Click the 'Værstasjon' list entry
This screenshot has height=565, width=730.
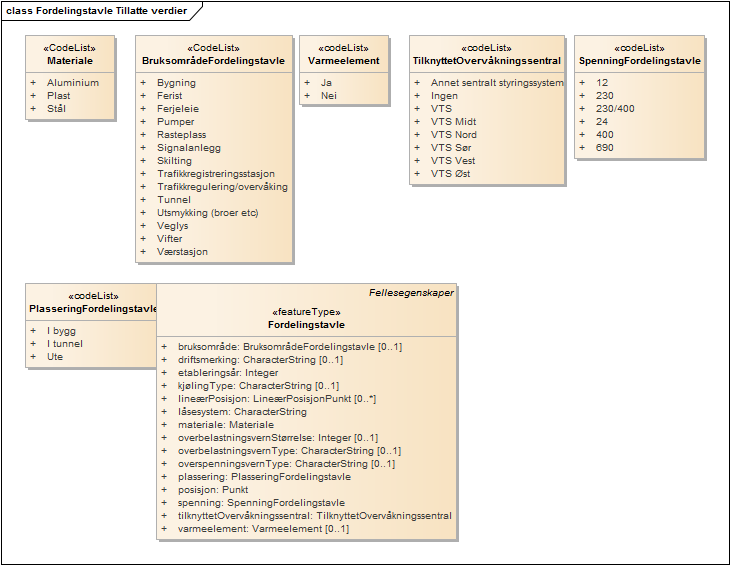click(x=183, y=252)
